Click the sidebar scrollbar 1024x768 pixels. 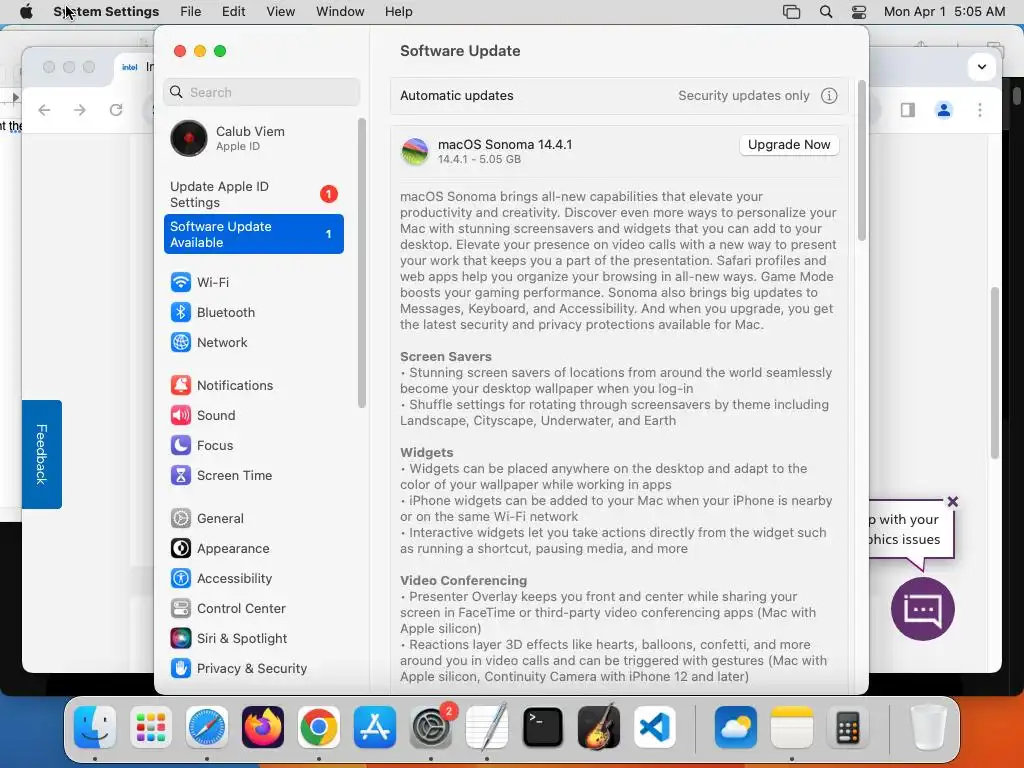tap(362, 263)
